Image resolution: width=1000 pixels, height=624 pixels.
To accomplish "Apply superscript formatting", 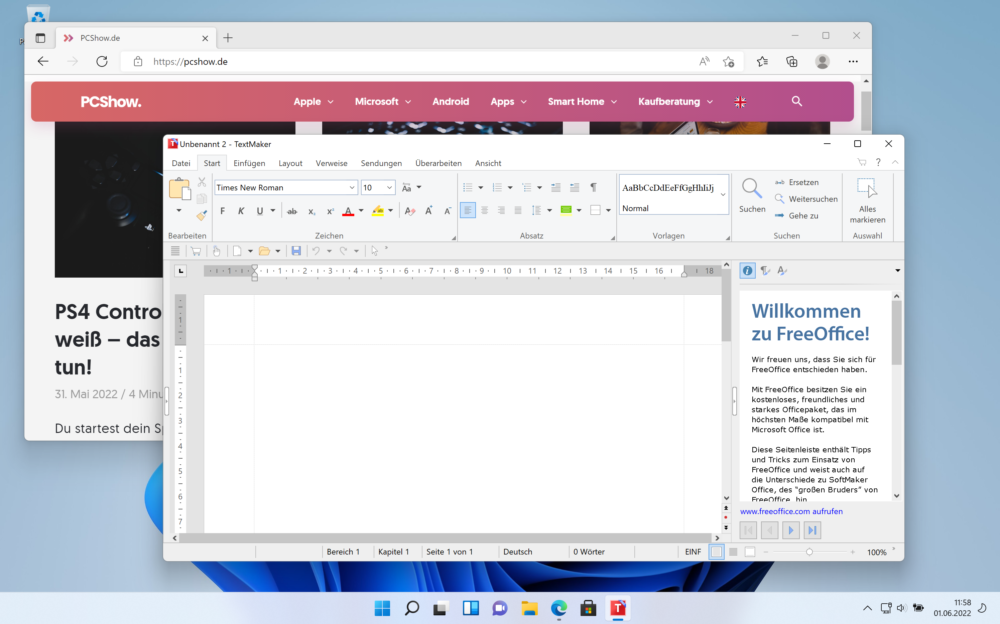I will (x=330, y=211).
